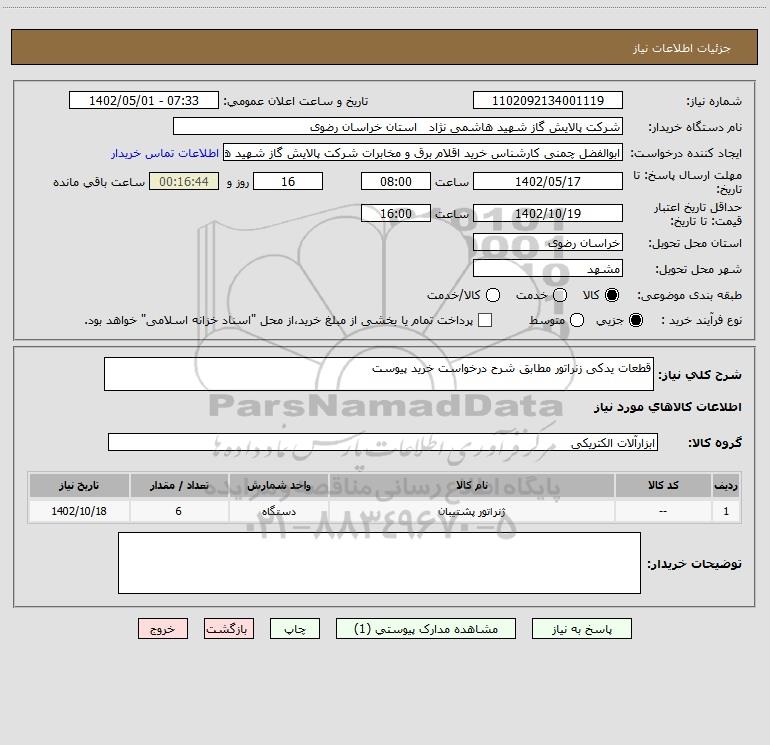The height and width of the screenshot is (745, 770).
Task: Click the row number cell 1
Action: pos(726,511)
